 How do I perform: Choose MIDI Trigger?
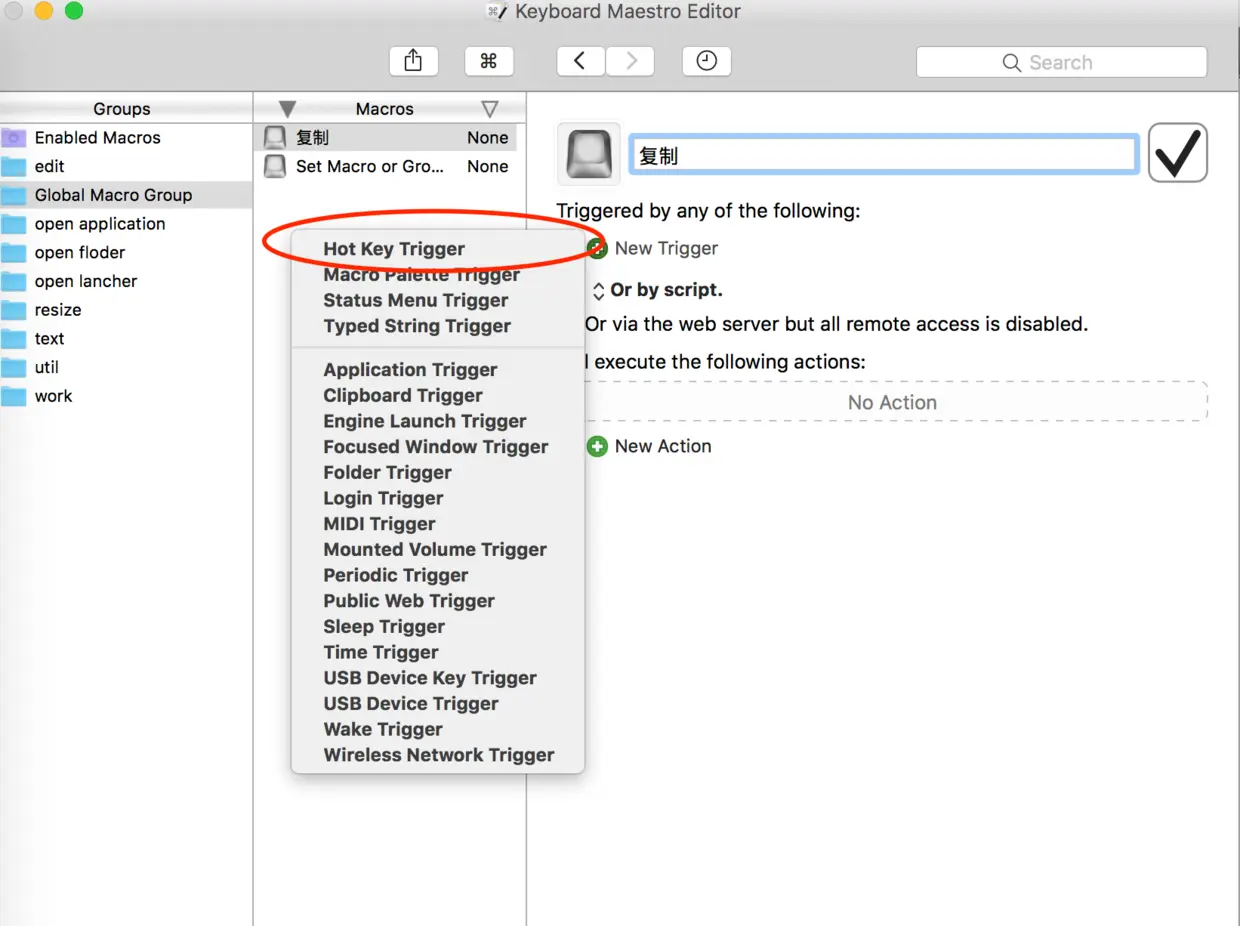pos(438,524)
